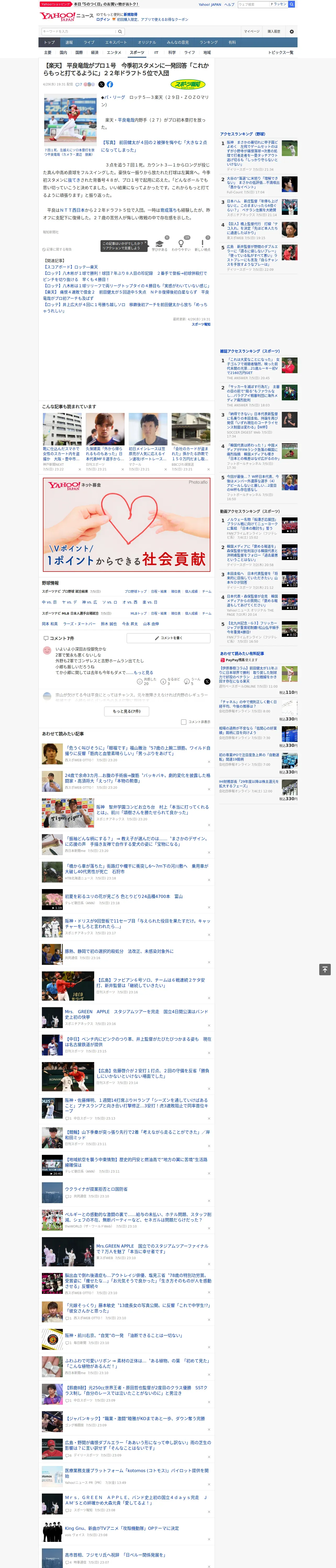Click the Yahoo! JAPAN header link
This screenshot has width=336, height=1568.
[x=210, y=4]
